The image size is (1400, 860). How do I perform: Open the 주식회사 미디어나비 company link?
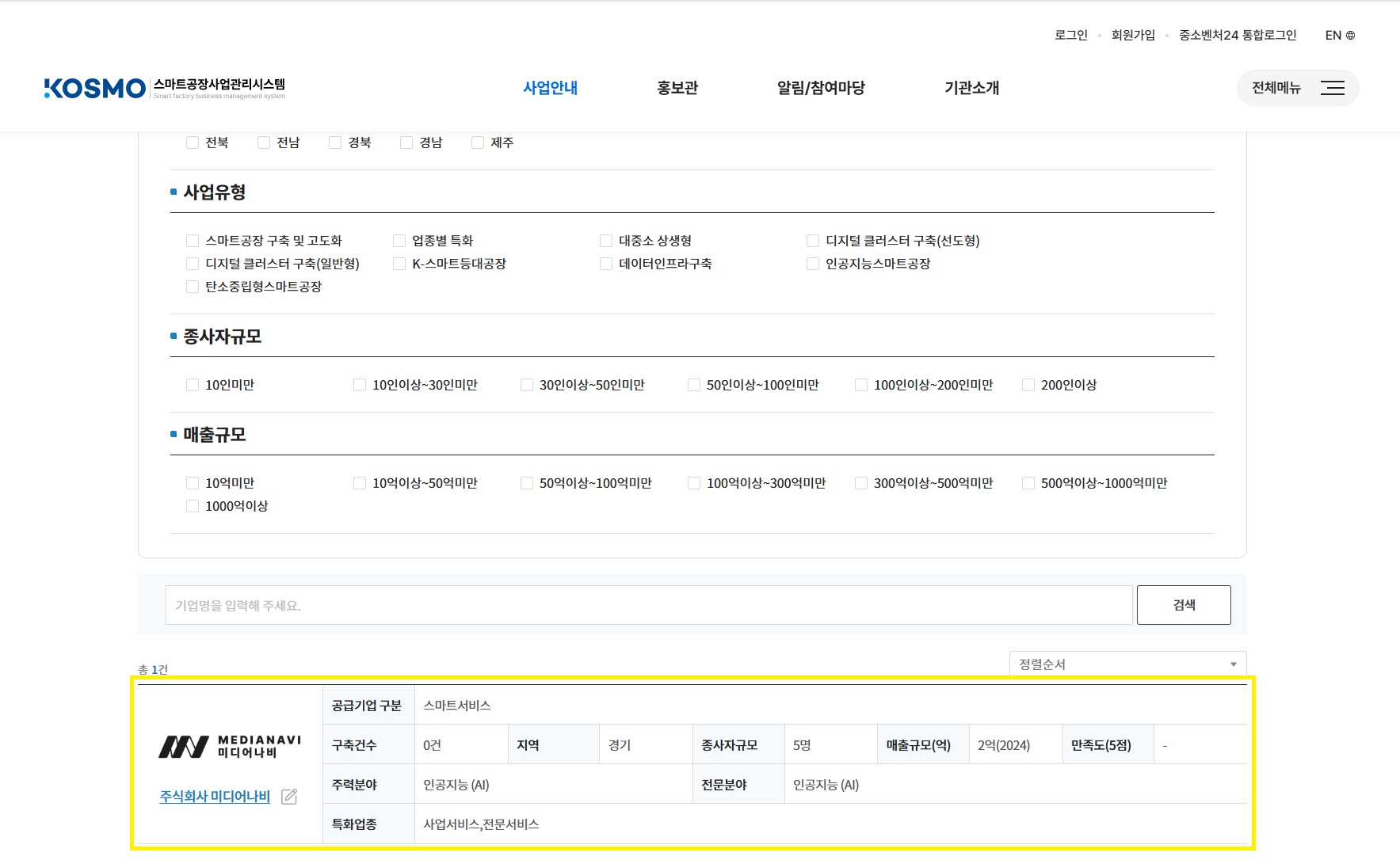point(215,797)
